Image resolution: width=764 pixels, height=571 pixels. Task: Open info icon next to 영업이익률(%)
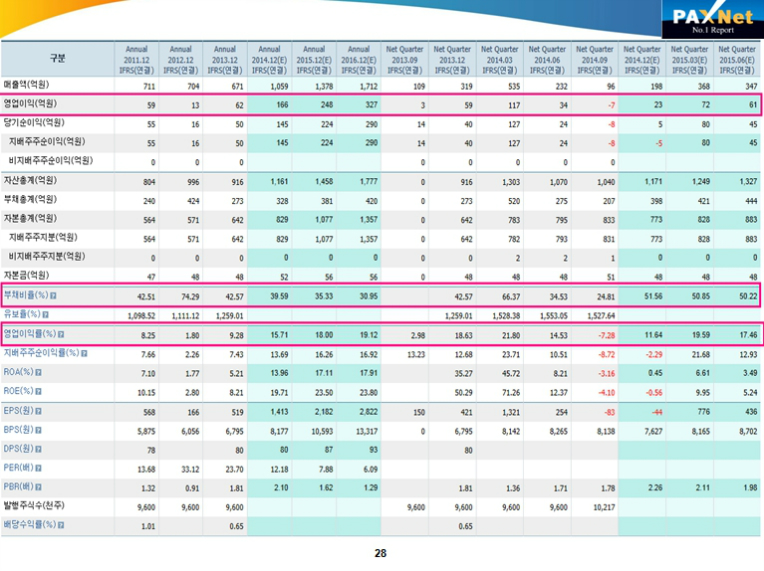[59, 333]
